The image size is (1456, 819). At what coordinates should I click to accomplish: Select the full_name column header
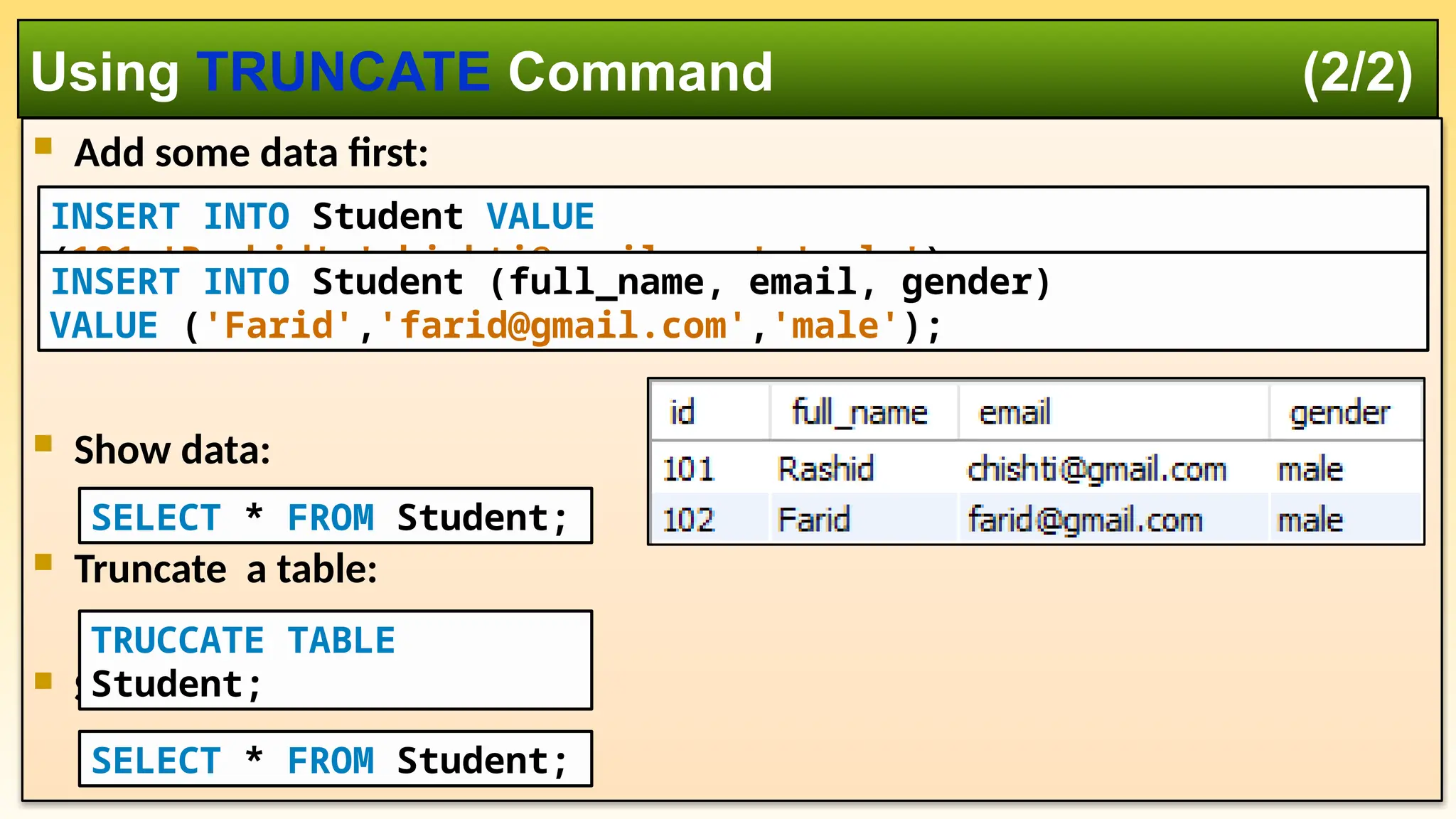point(860,412)
